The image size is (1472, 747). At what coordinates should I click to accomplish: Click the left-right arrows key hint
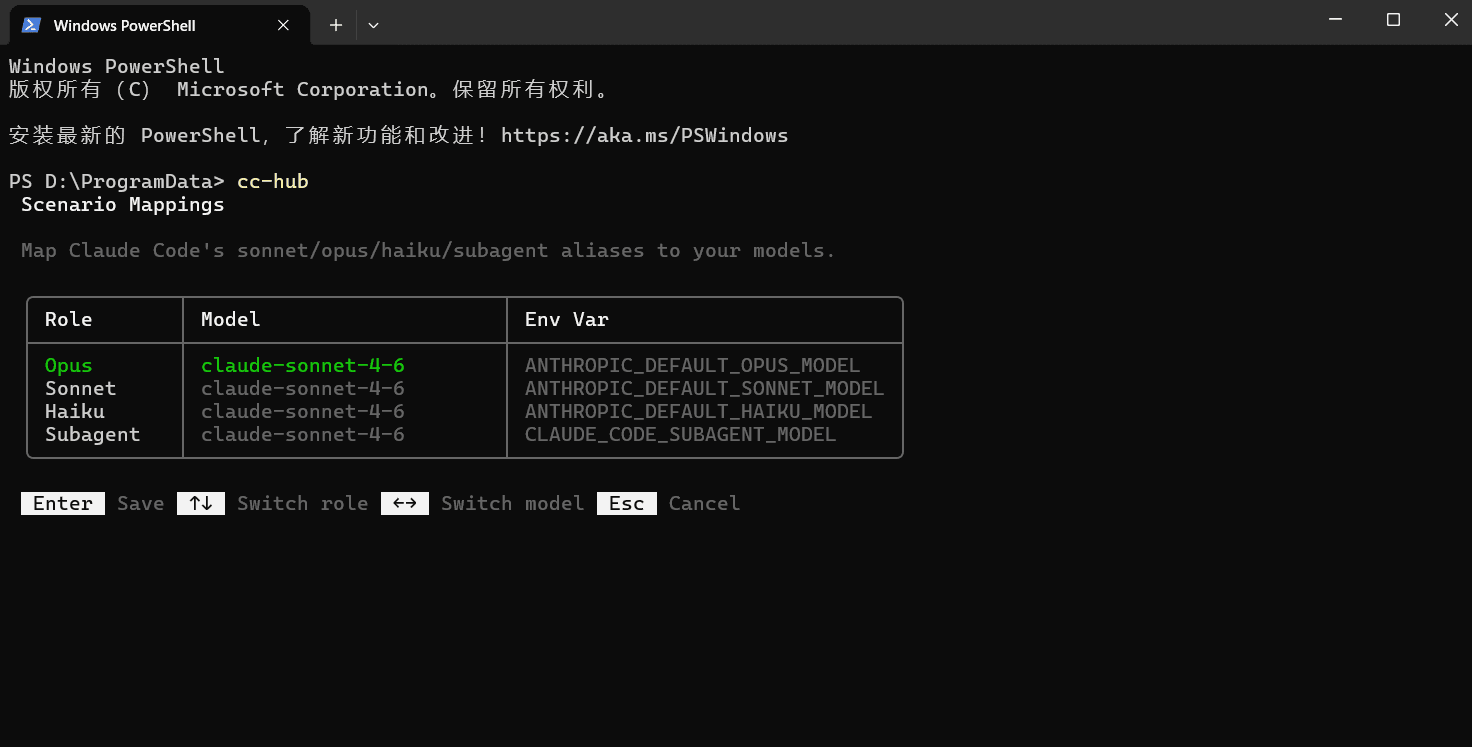[x=405, y=503]
